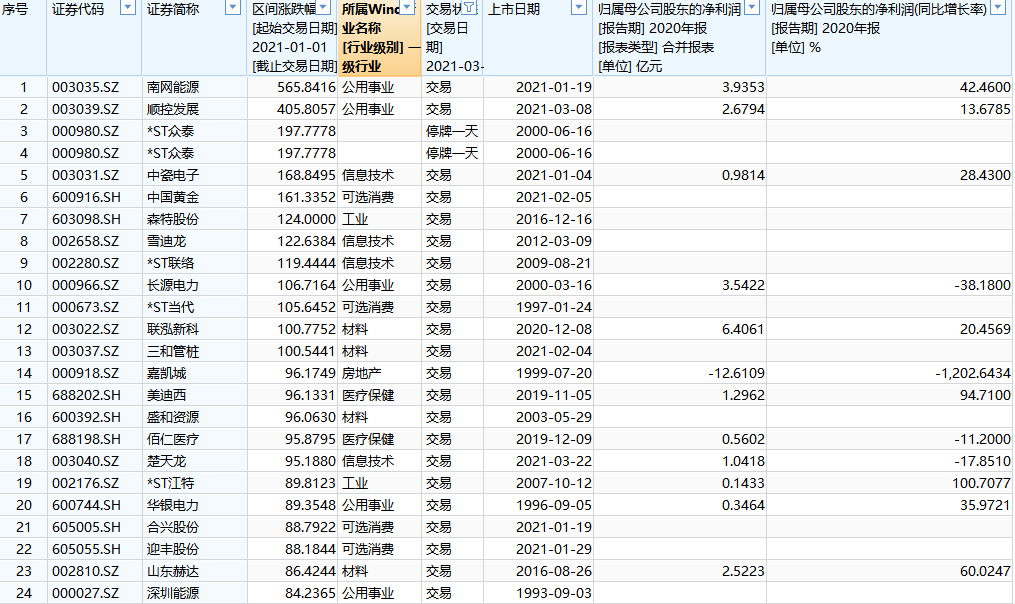Click stock name 佰仁医疗
1015x604 pixels.
pos(173,440)
